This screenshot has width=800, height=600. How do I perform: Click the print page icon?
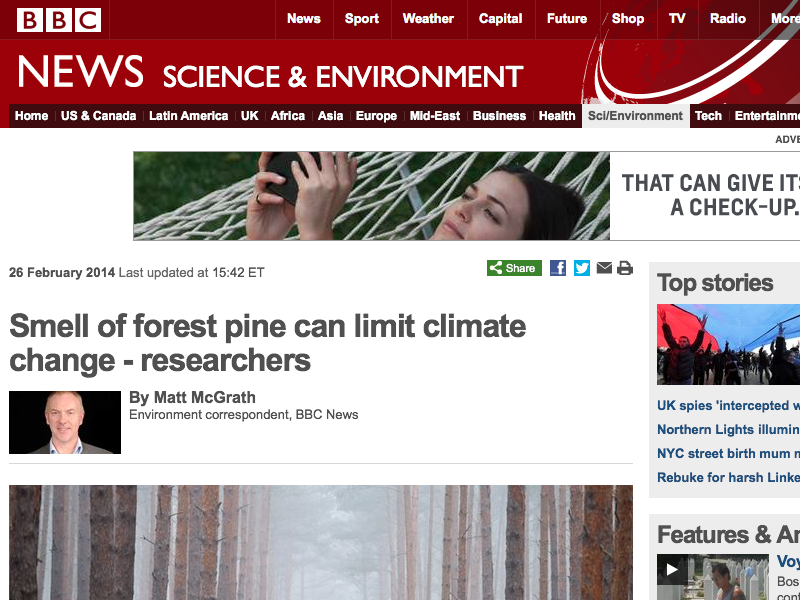pyautogui.click(x=625, y=268)
